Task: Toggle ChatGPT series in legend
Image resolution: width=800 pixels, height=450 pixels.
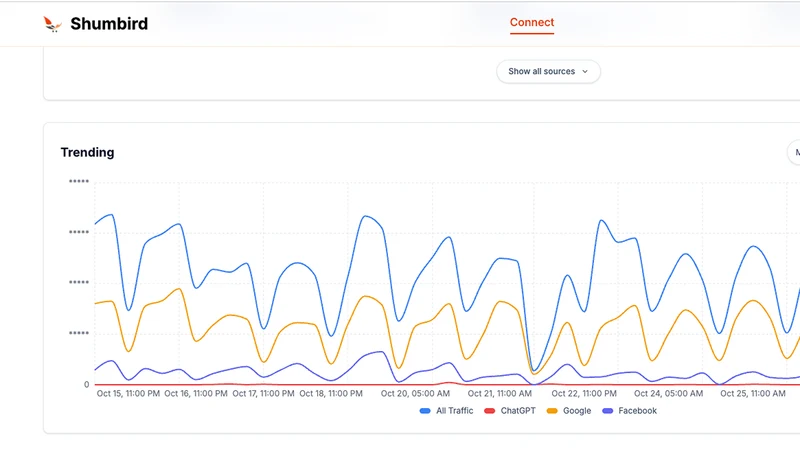Action: pos(510,411)
